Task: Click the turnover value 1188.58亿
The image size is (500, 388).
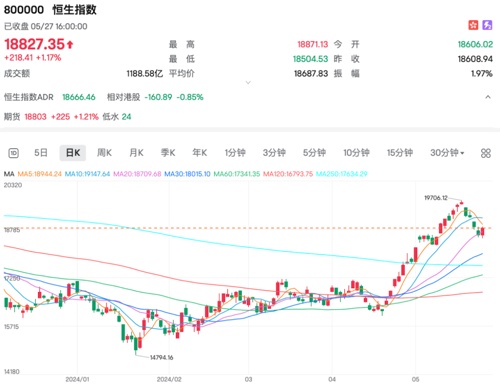Action: tap(145, 74)
